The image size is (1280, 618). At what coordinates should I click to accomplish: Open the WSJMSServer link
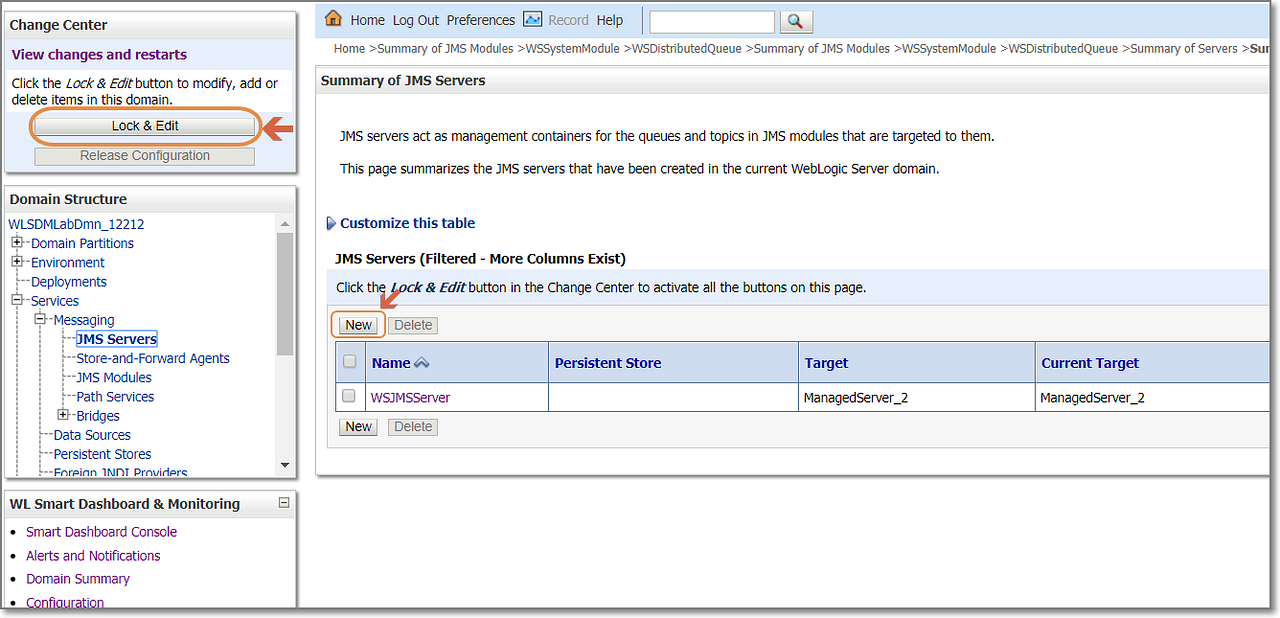pyautogui.click(x=411, y=396)
